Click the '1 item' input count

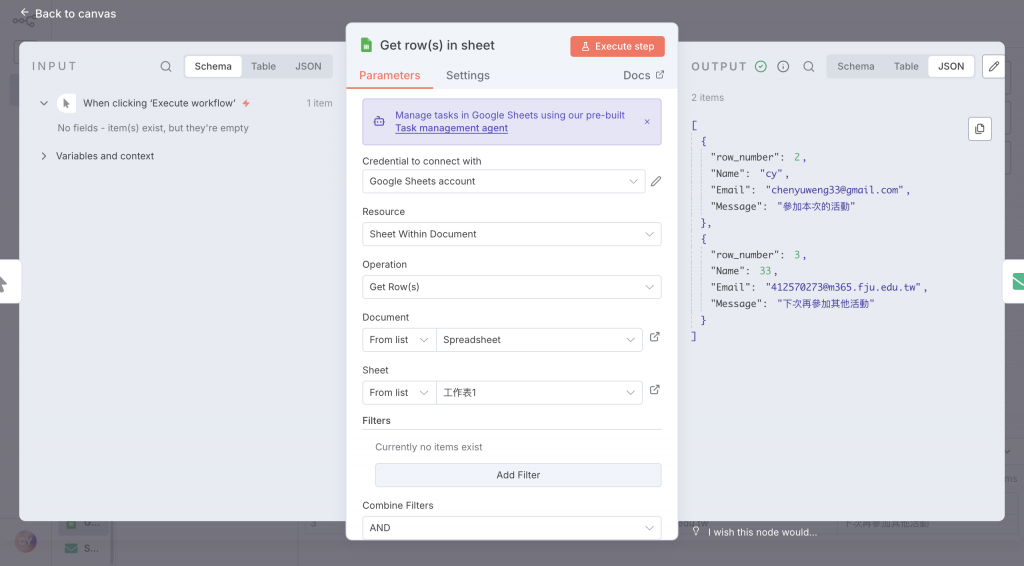pos(319,103)
